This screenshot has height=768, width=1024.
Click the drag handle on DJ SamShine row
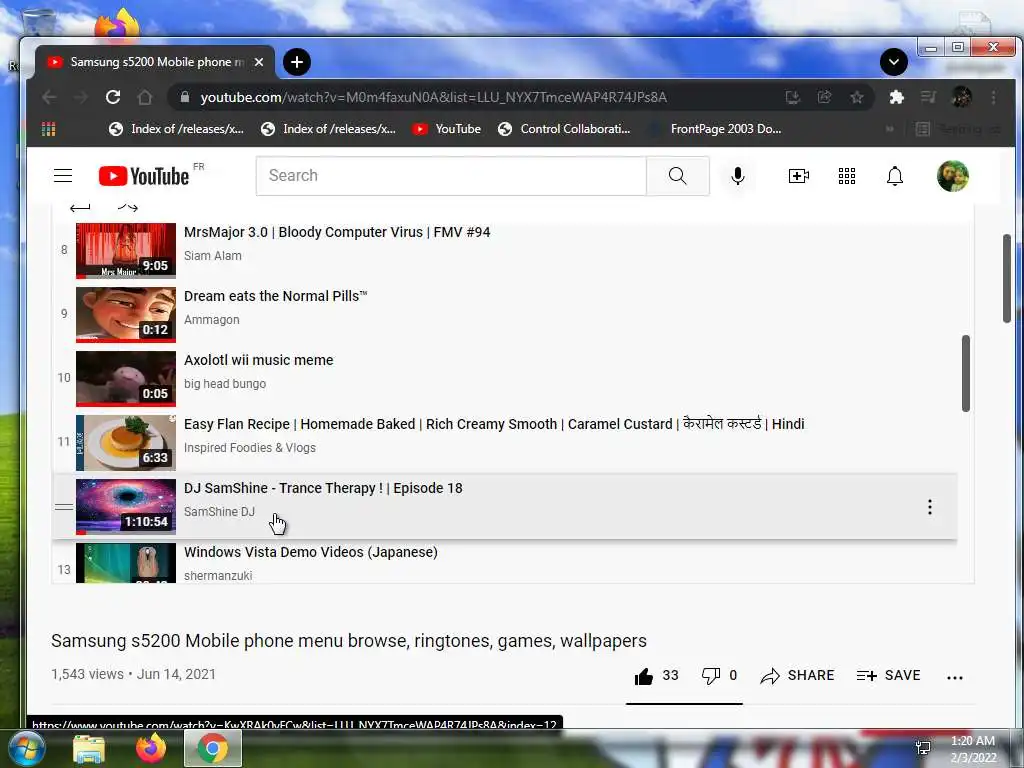pos(64,507)
